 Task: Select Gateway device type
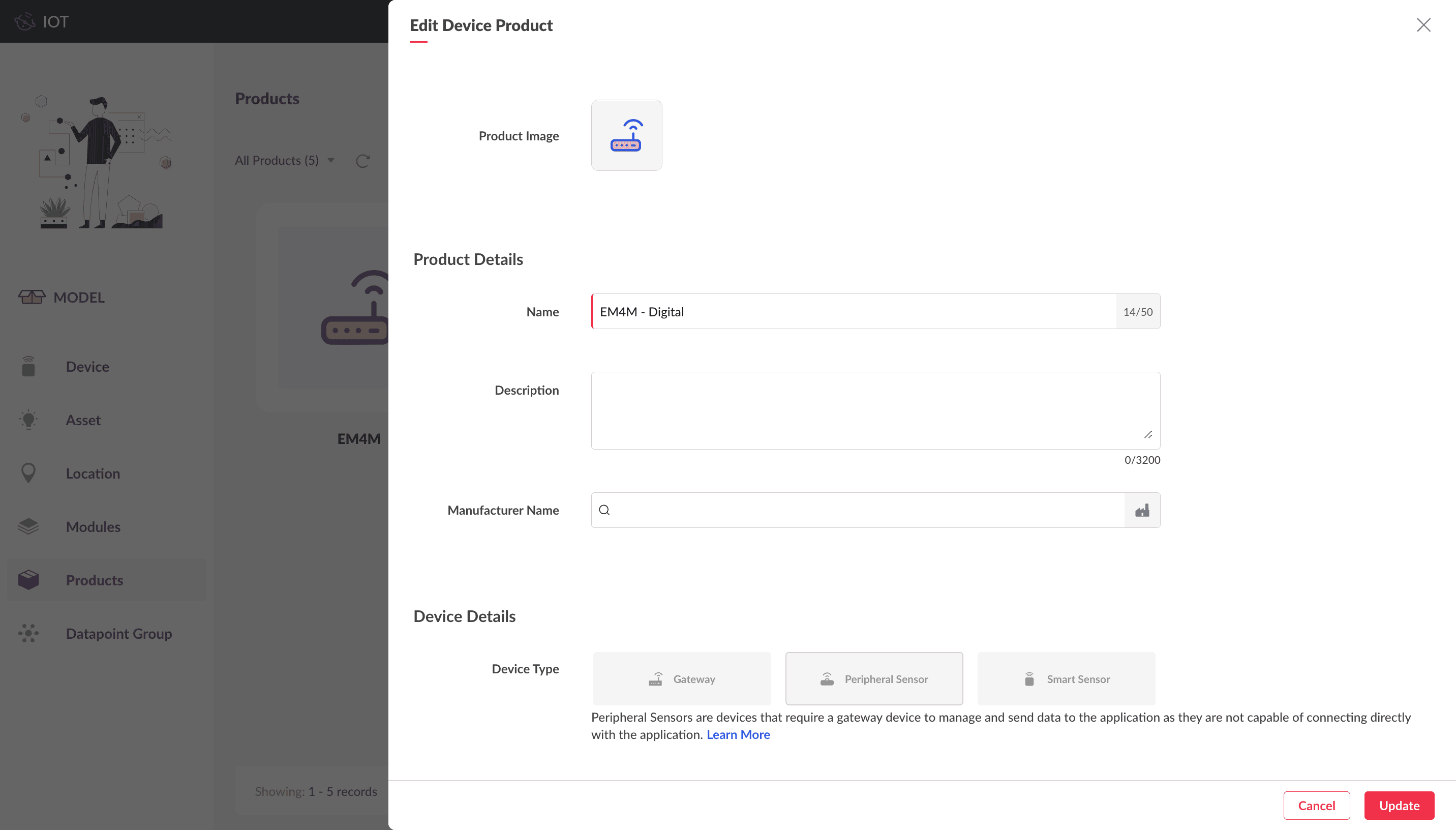(681, 679)
